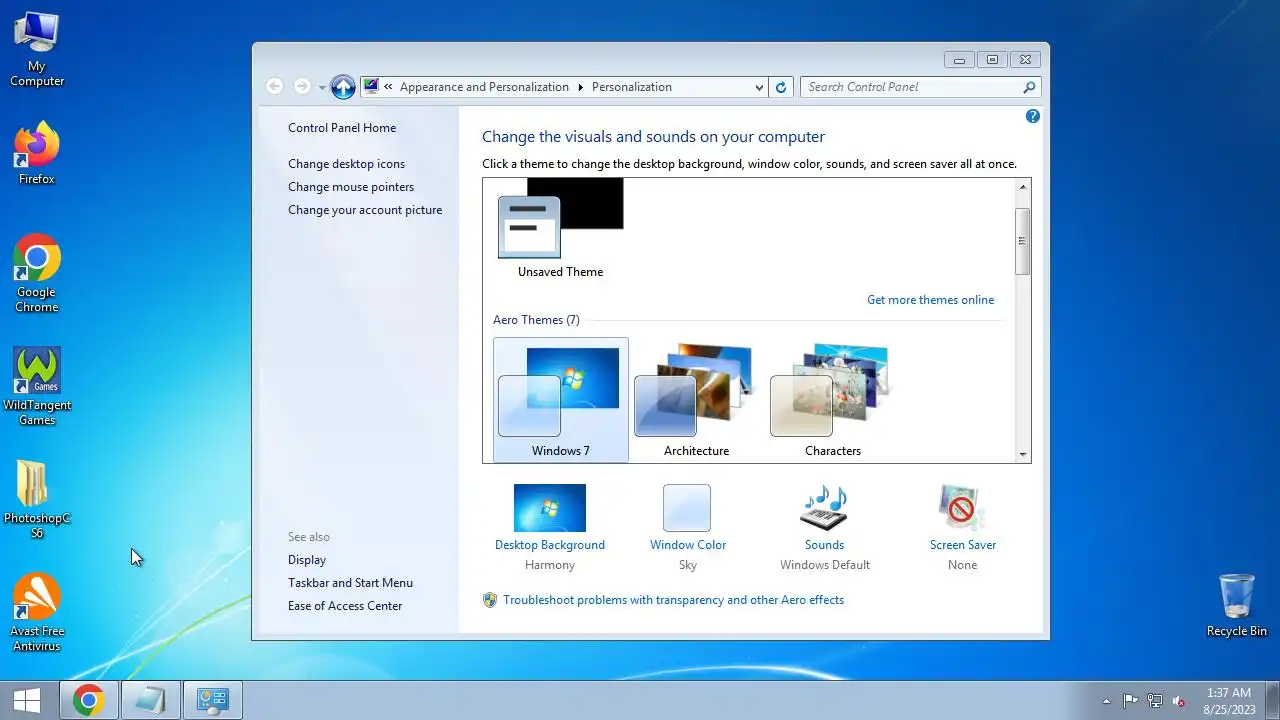
Task: Click the theme list scrollbar thumb
Action: 1022,241
